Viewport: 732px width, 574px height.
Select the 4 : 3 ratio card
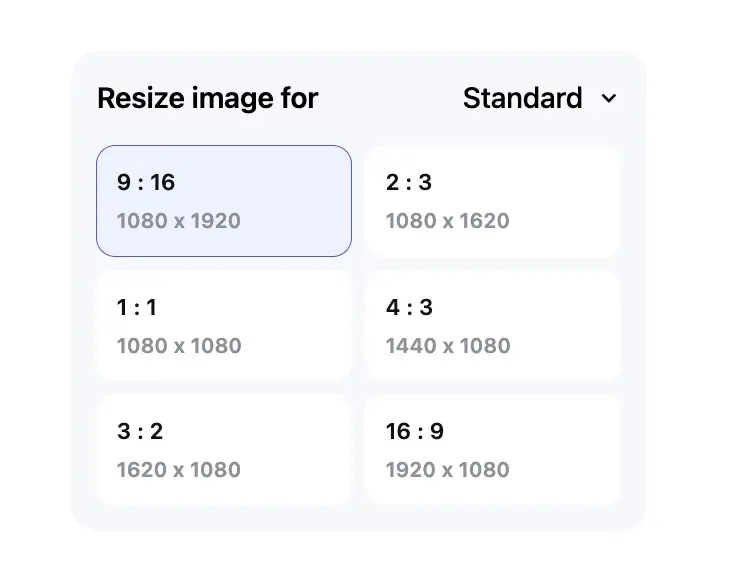click(492, 325)
